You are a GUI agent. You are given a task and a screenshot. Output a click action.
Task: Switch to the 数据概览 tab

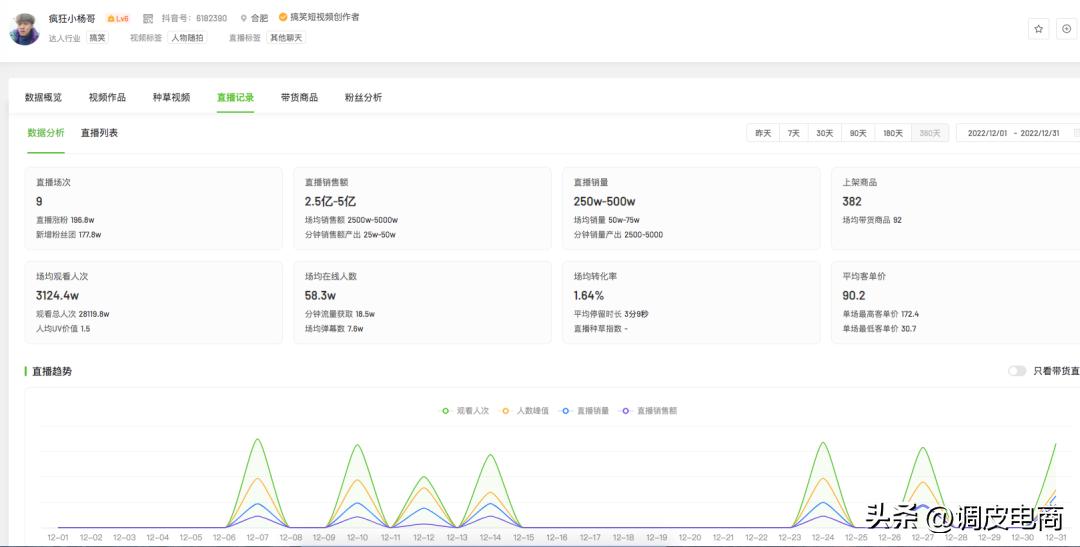[43, 98]
